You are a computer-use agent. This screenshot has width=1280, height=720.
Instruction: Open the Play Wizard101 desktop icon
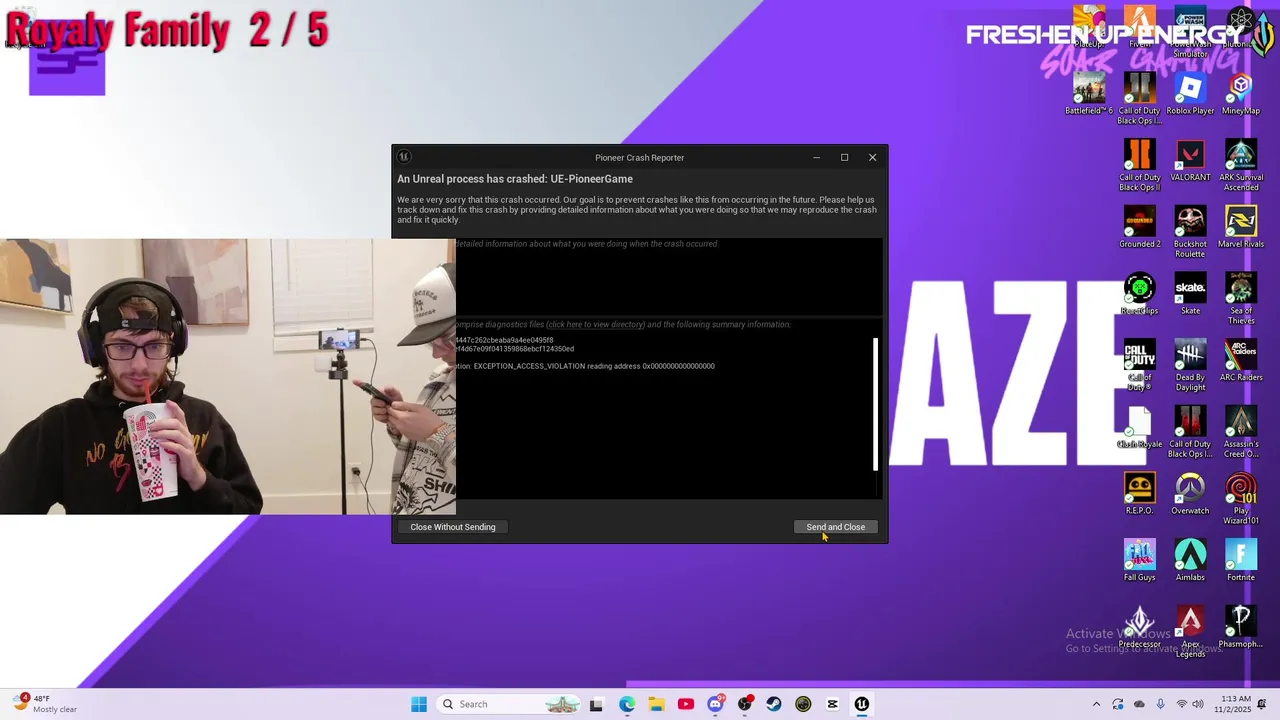click(1241, 498)
